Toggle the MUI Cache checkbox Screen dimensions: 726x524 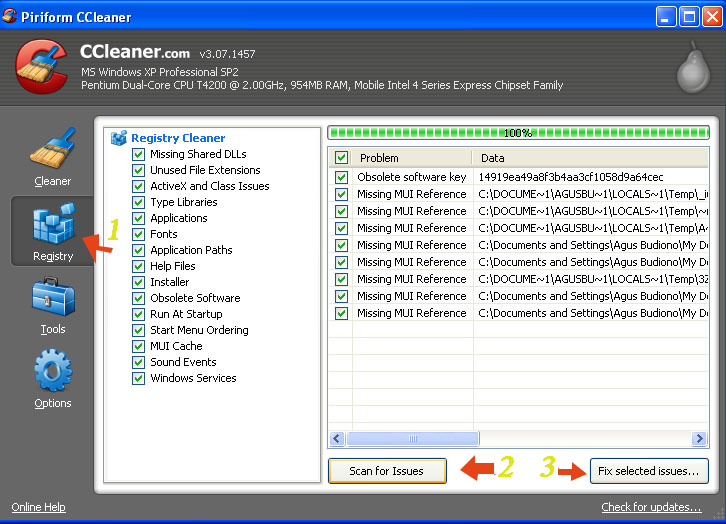138,346
